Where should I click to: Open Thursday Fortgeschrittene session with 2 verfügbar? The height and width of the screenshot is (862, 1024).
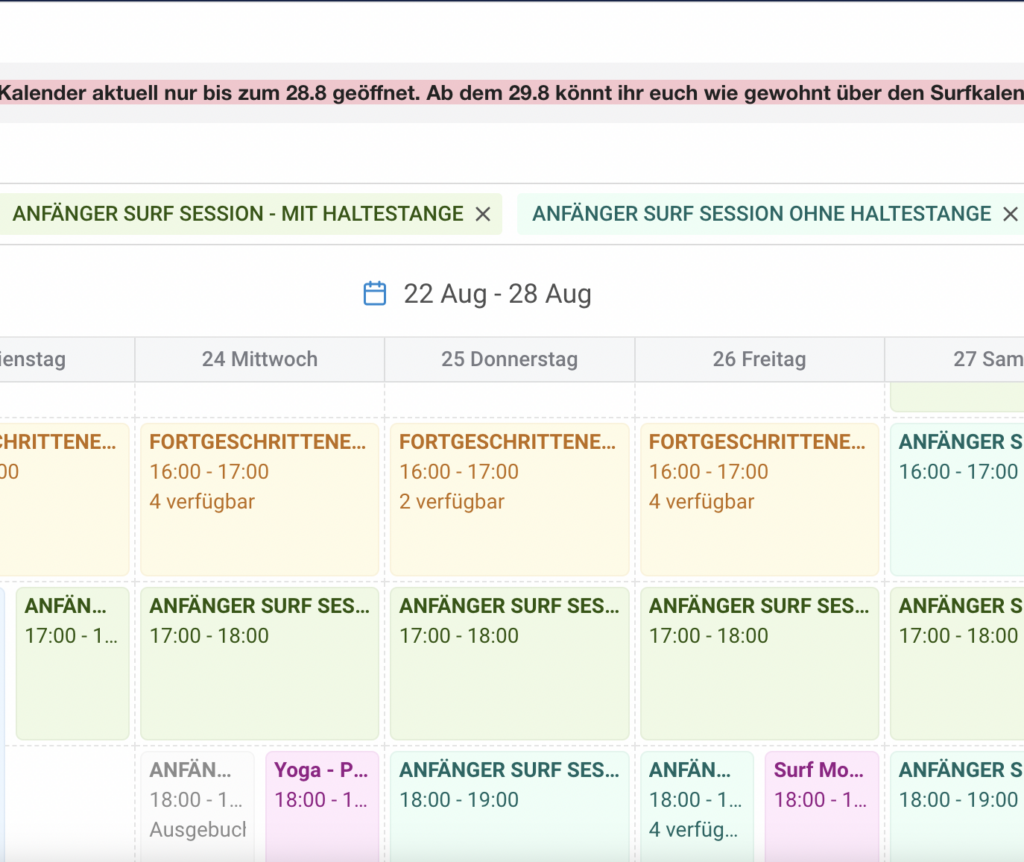coord(509,500)
